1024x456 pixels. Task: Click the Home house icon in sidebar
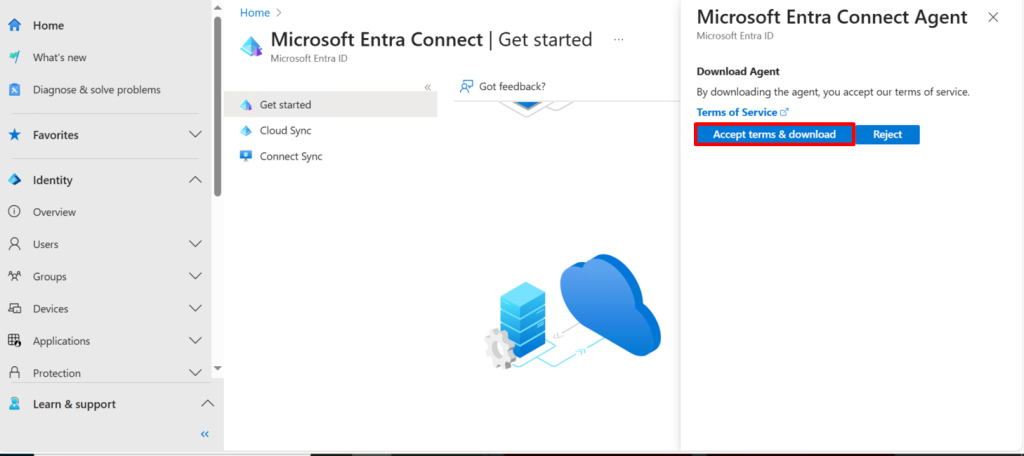click(14, 25)
